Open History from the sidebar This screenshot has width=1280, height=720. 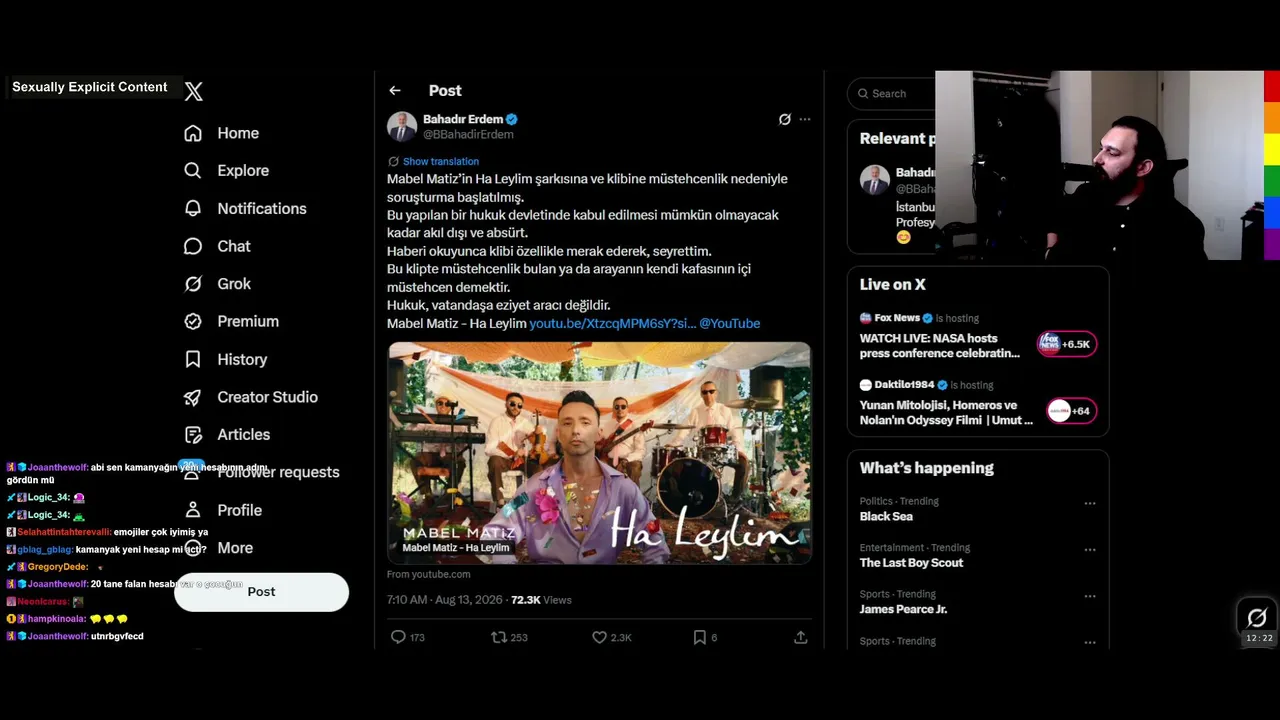pyautogui.click(x=225, y=359)
